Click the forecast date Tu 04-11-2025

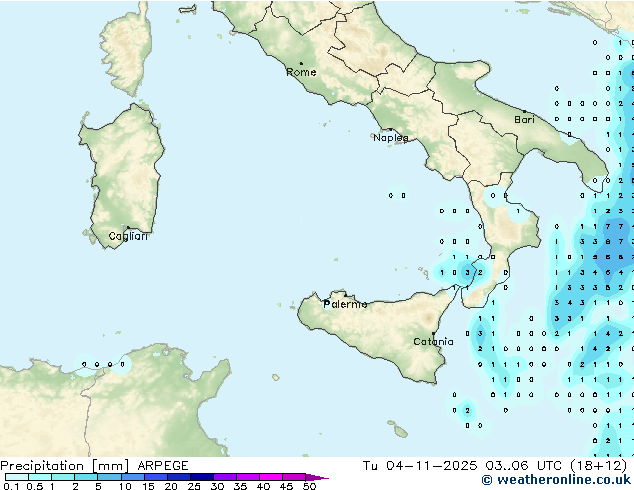click(x=420, y=466)
